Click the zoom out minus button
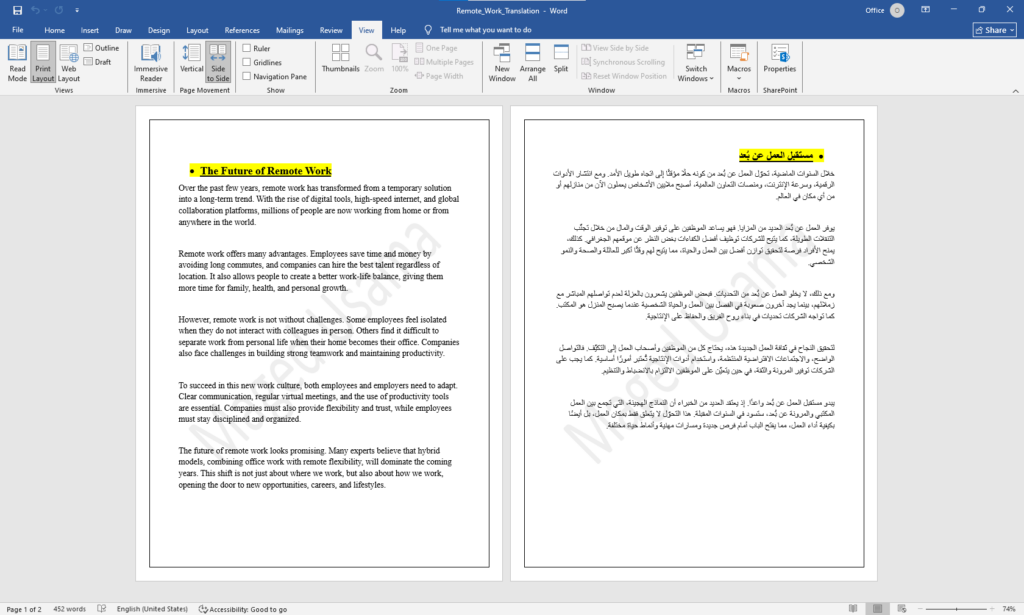The width and height of the screenshot is (1024, 615). coord(920,609)
